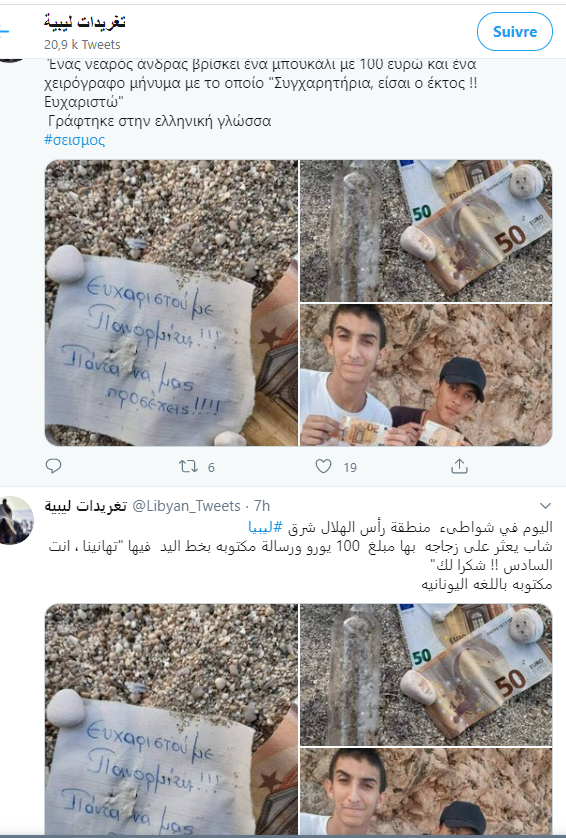Open the 7h timestamp of the tweet
Image resolution: width=566 pixels, height=838 pixels.
(x=262, y=506)
